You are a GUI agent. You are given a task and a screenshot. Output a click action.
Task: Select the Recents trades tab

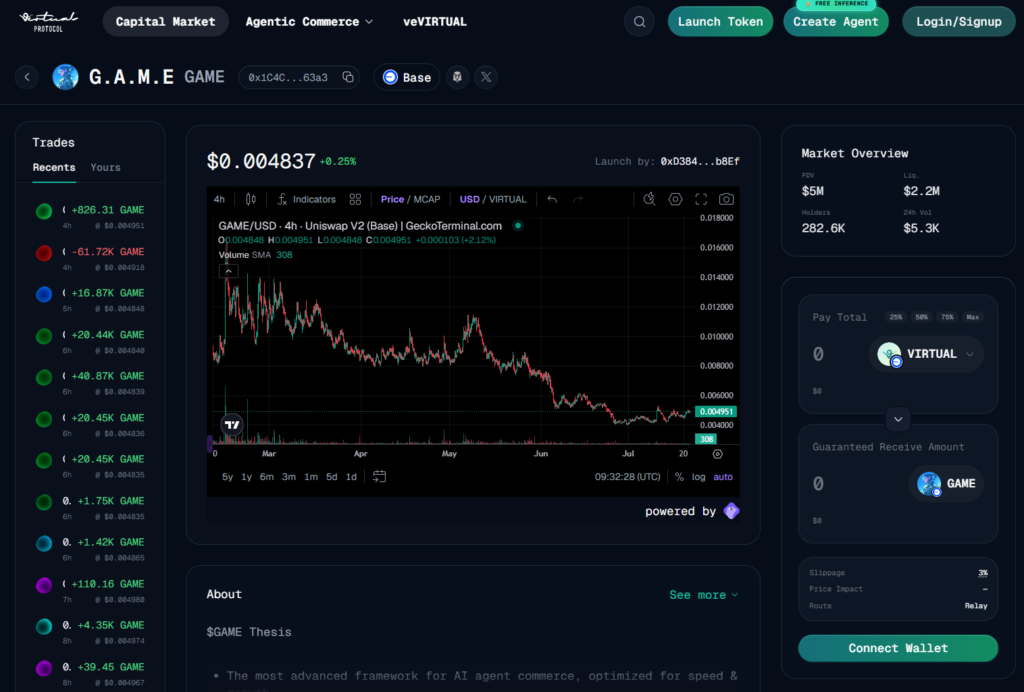[x=54, y=167]
